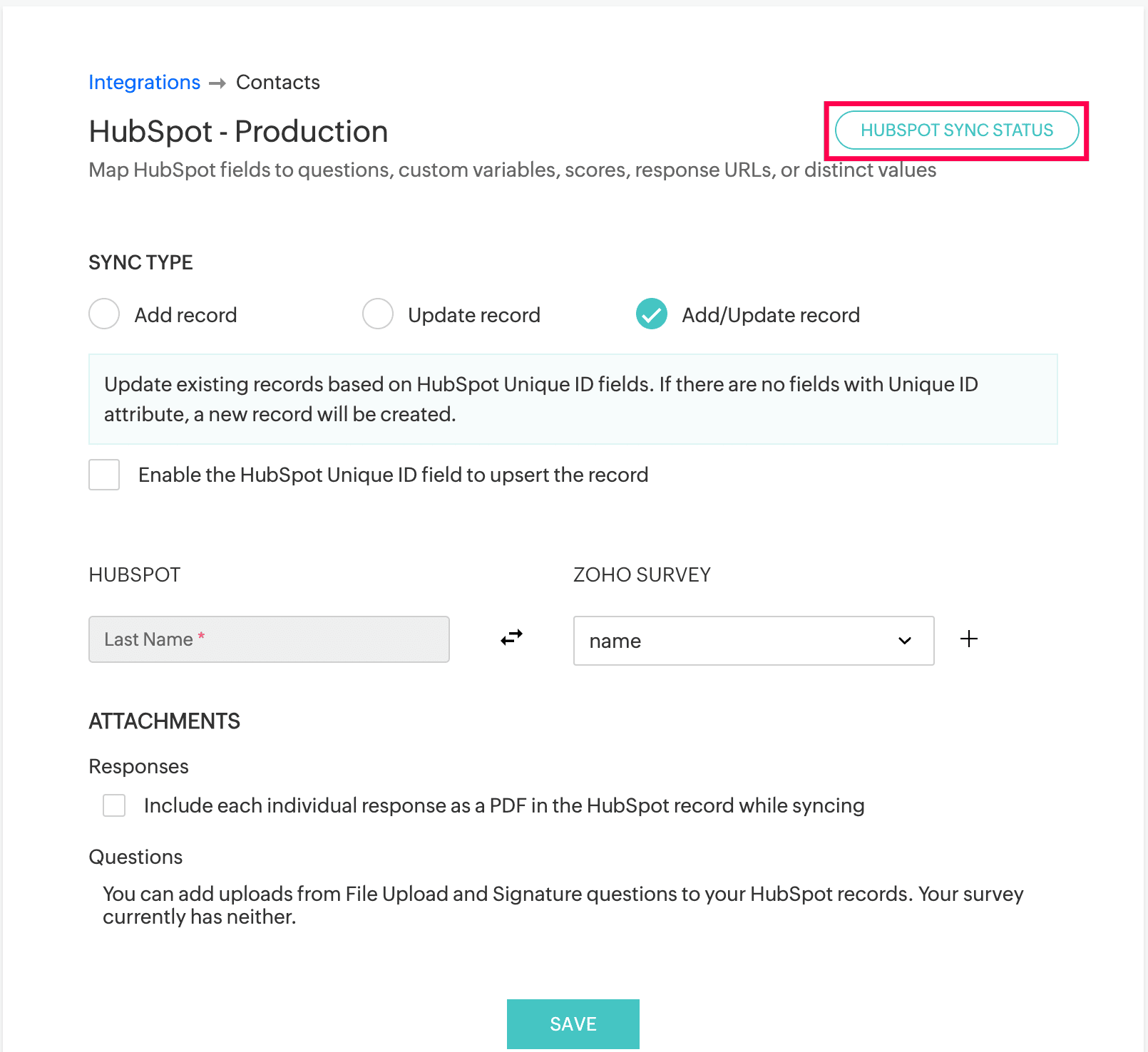This screenshot has width=1148, height=1052.
Task: Click the Include each individual response label
Action: tap(504, 805)
